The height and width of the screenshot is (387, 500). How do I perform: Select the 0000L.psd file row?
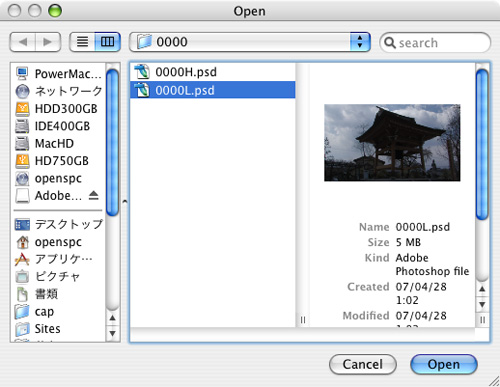click(213, 90)
